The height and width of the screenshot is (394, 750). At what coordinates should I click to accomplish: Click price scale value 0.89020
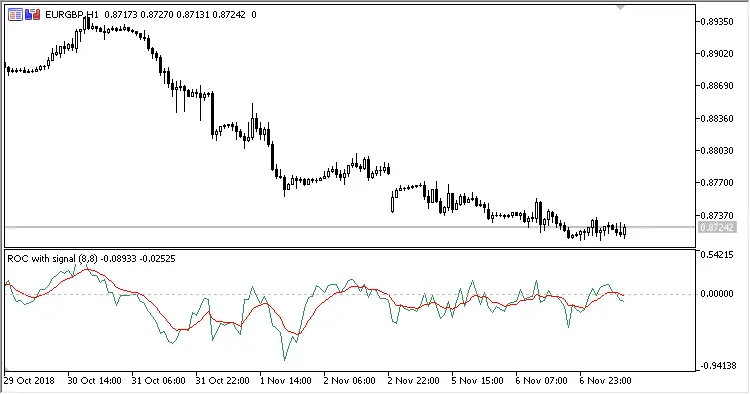coord(717,54)
